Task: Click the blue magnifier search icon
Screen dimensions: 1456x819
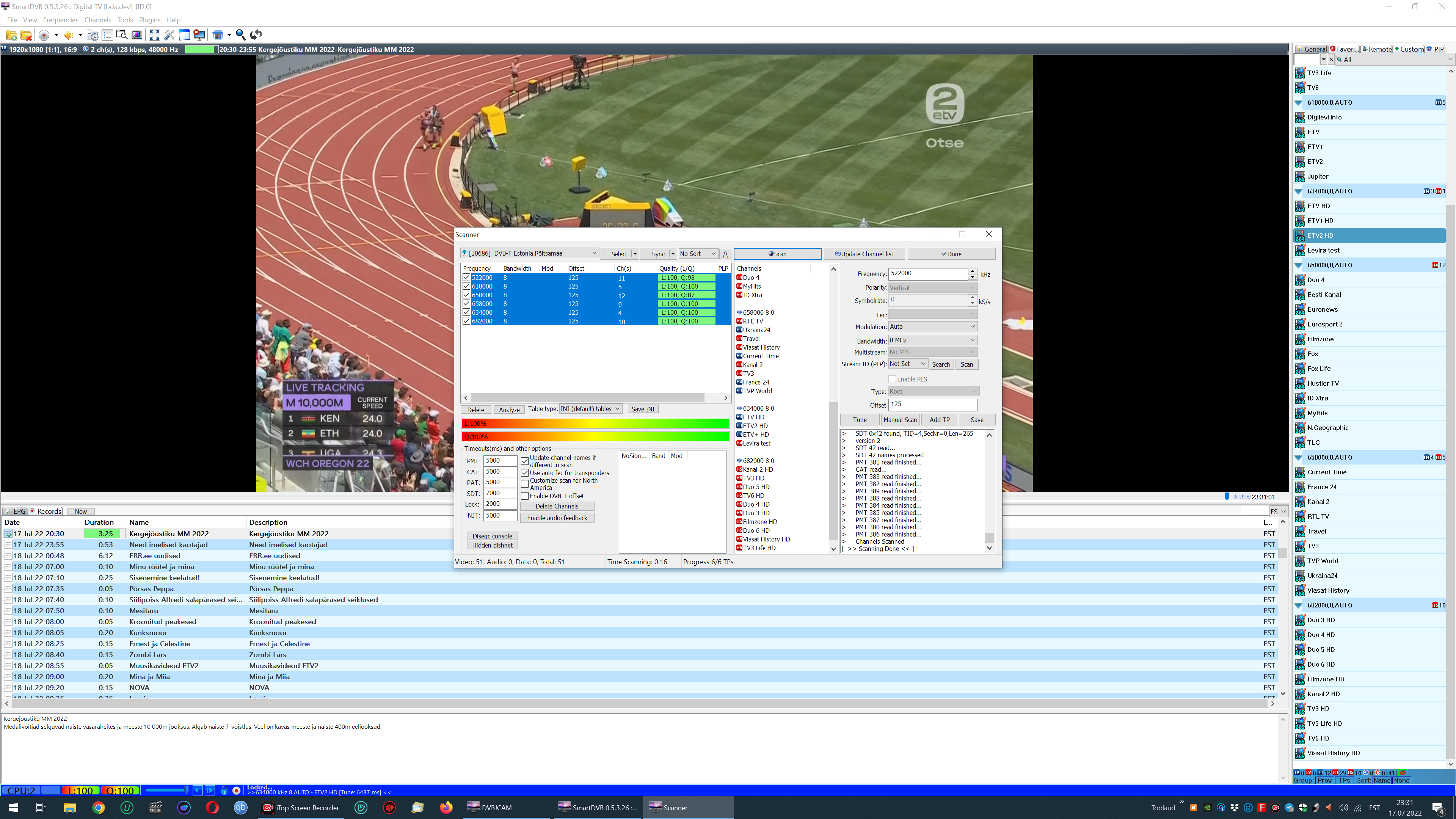Action: 240,35
